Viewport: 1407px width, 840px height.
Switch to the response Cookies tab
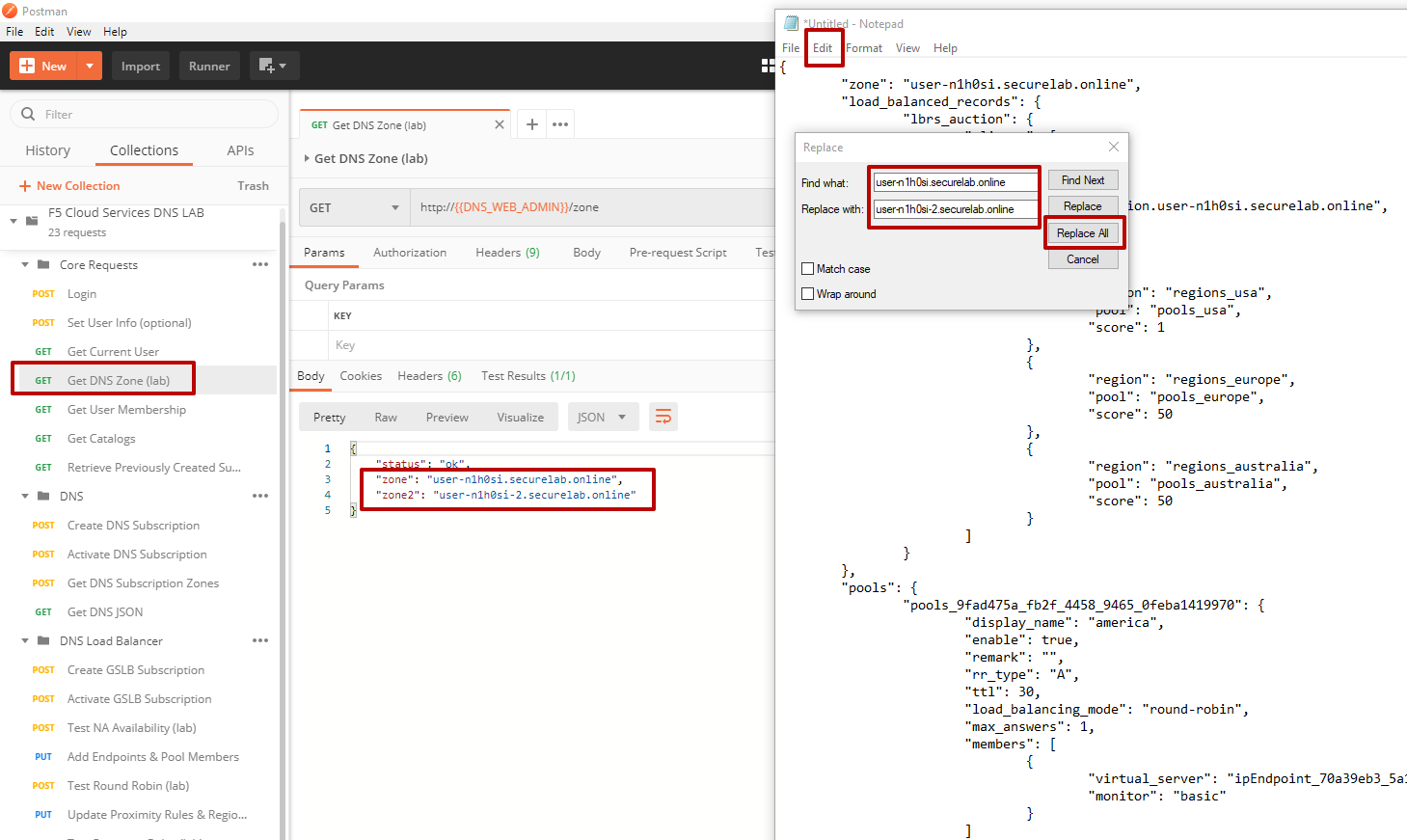(x=361, y=375)
